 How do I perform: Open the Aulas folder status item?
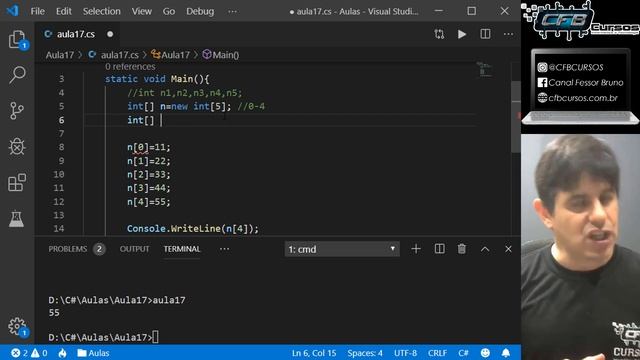tap(93, 353)
